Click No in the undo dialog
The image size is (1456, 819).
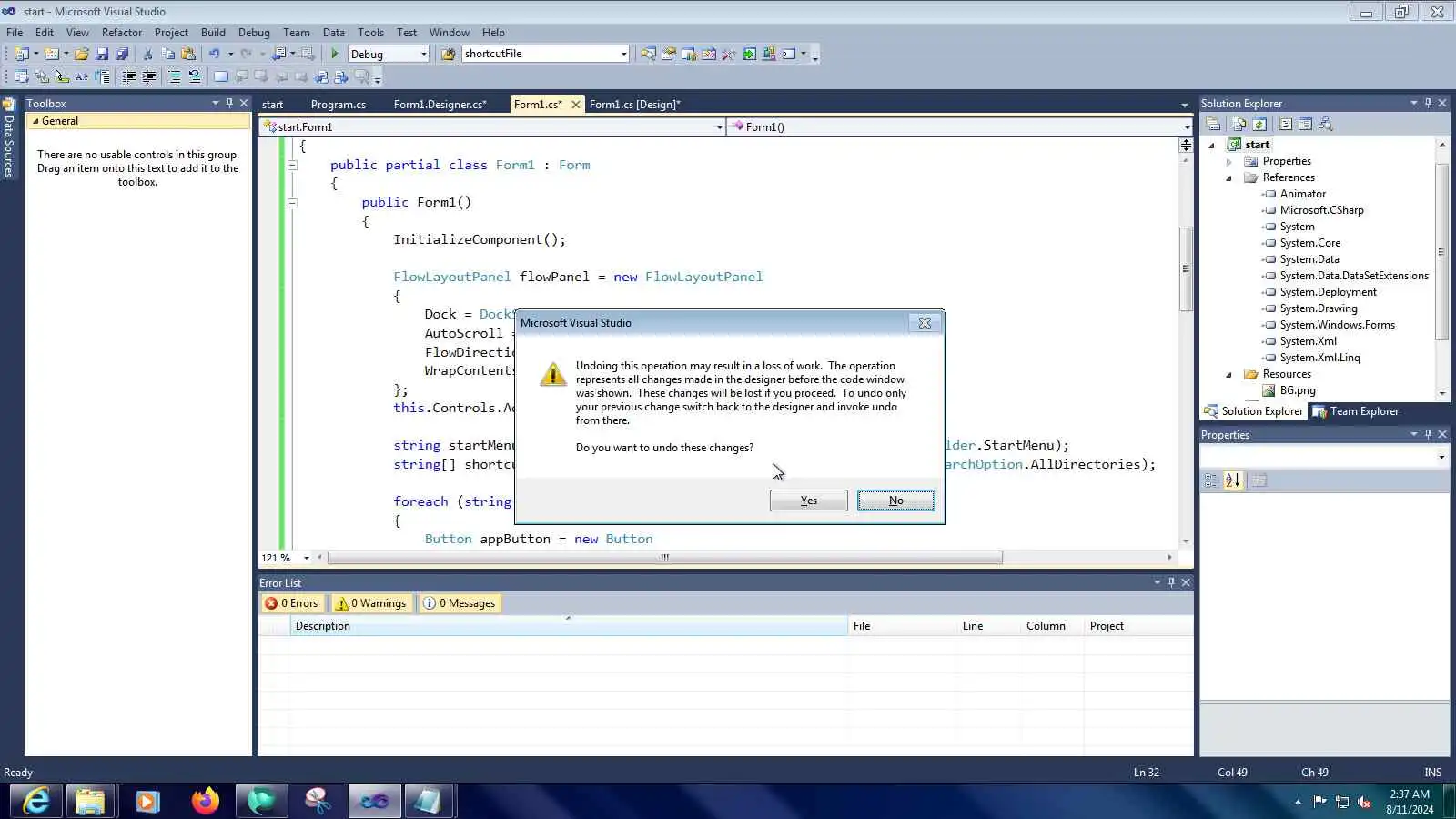896,500
